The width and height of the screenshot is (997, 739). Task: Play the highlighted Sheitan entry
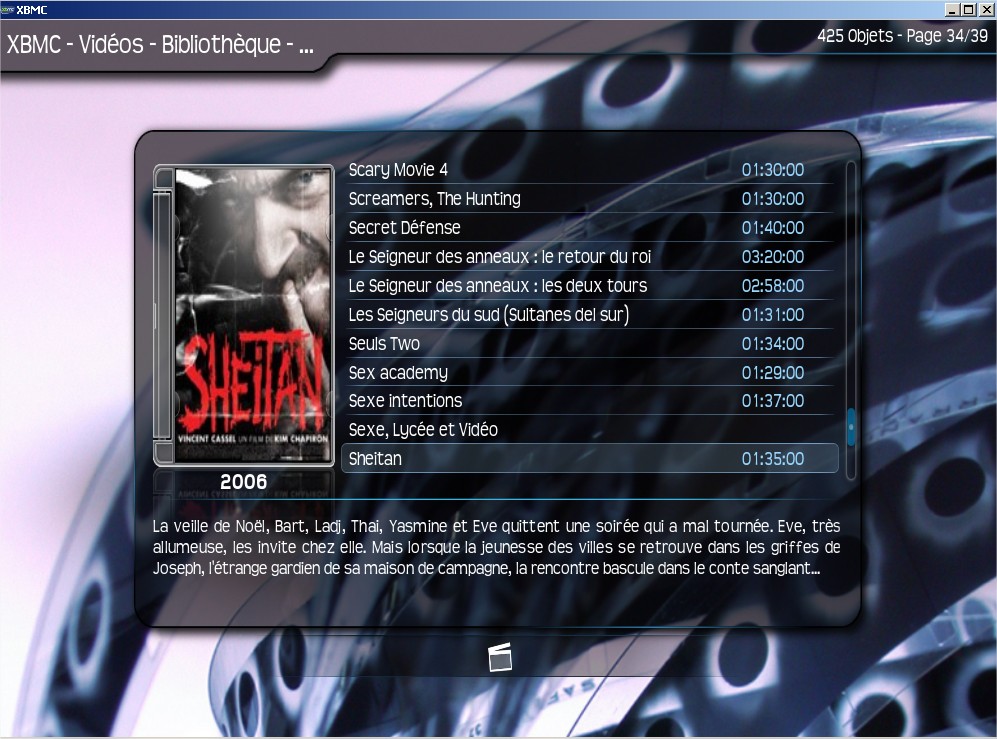pos(590,459)
